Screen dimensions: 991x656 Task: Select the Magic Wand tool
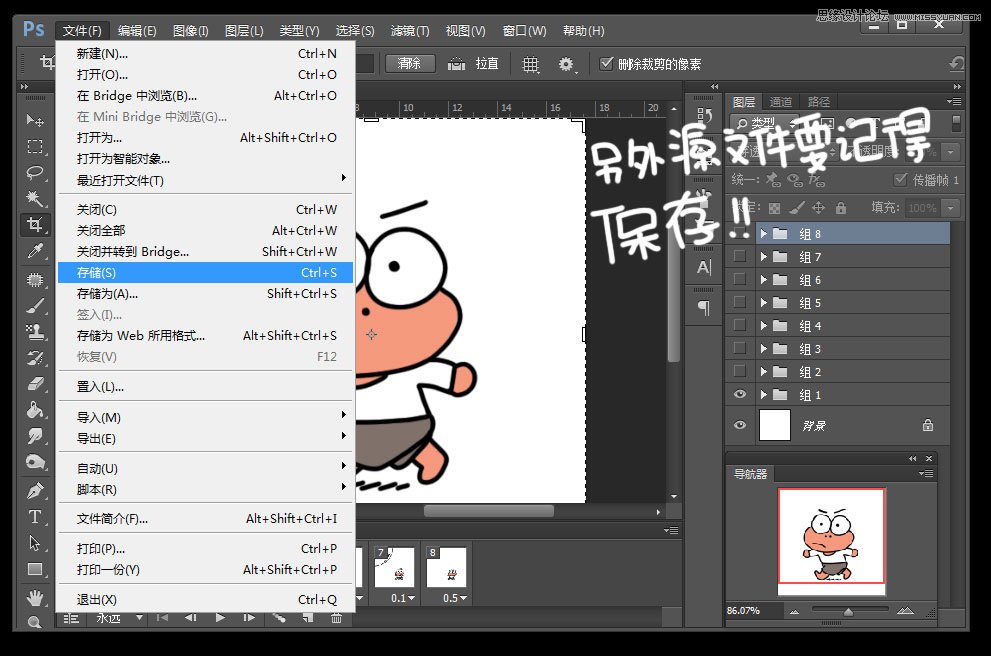35,198
